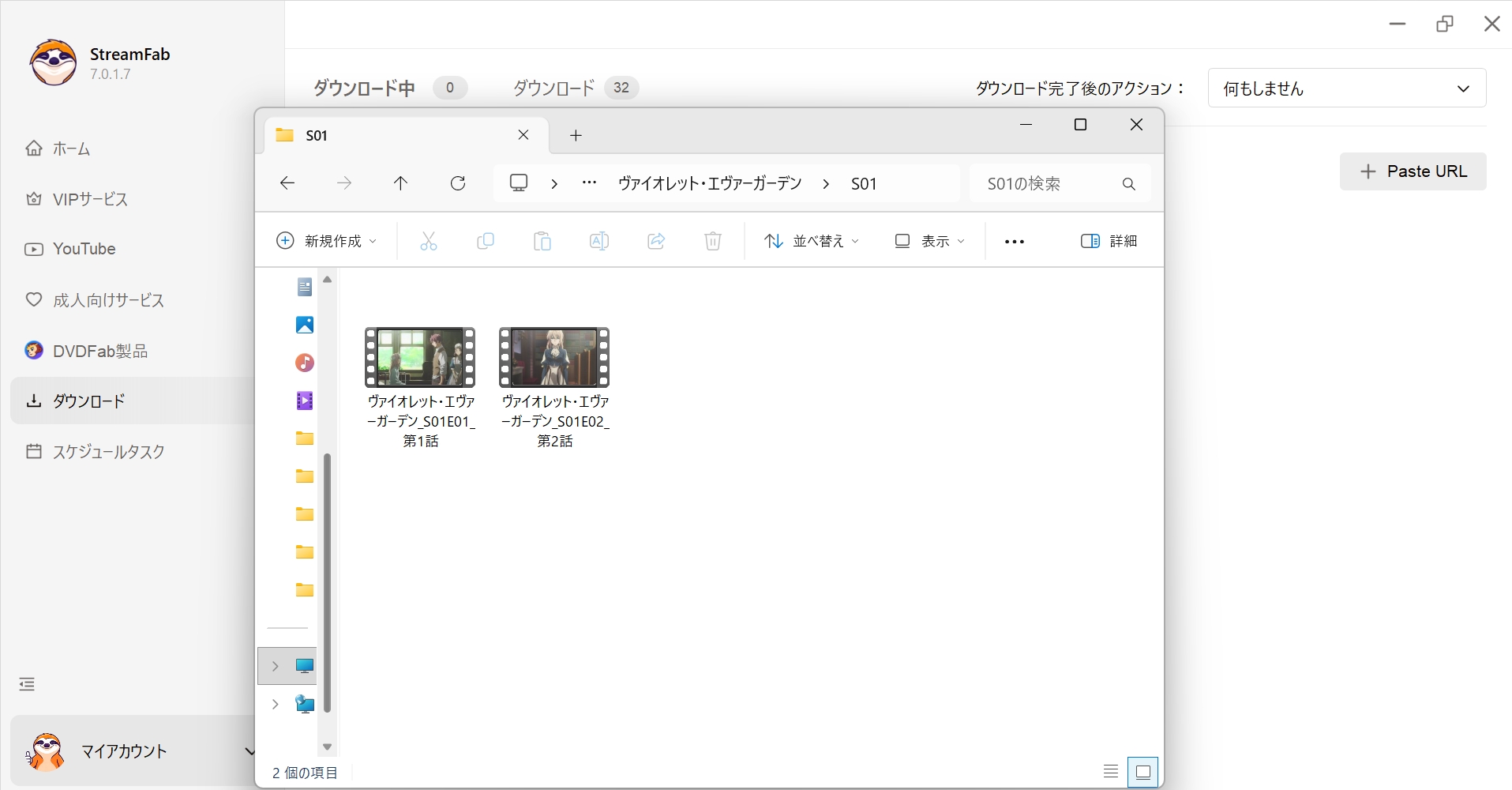
Task: Open the 並べ替え sort dropdown
Action: tap(813, 241)
